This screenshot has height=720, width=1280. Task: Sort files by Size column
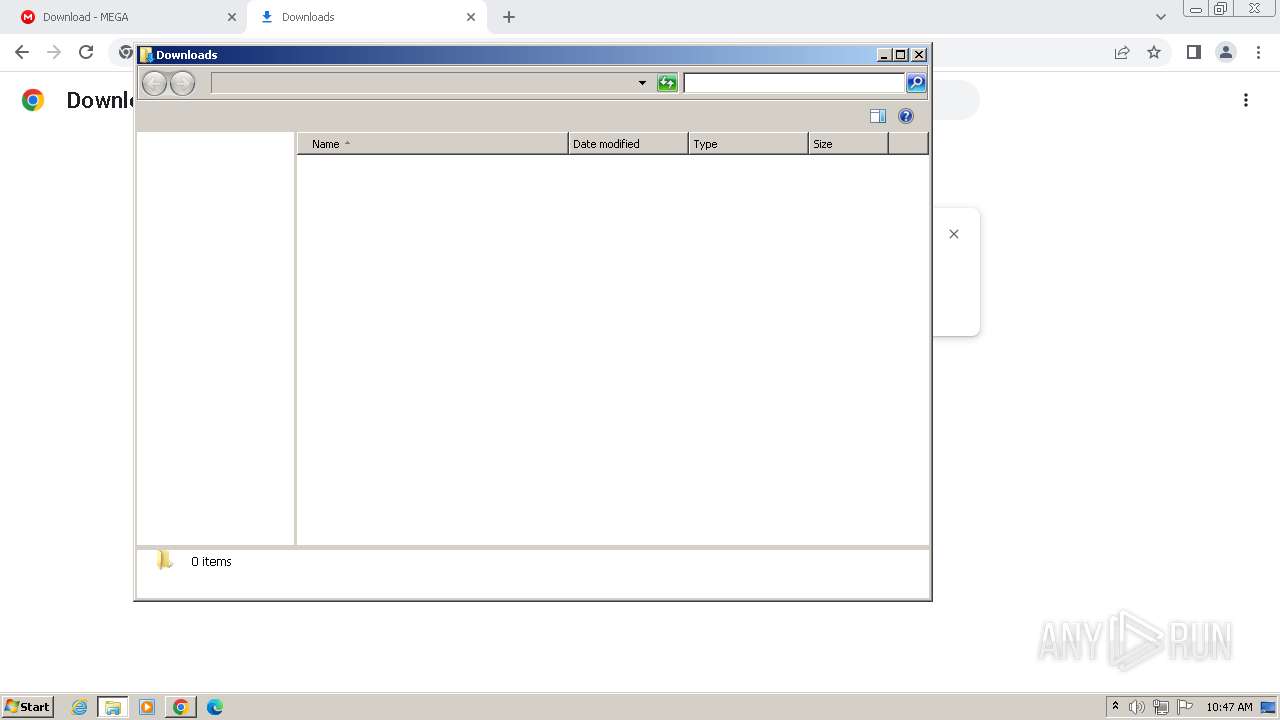848,144
